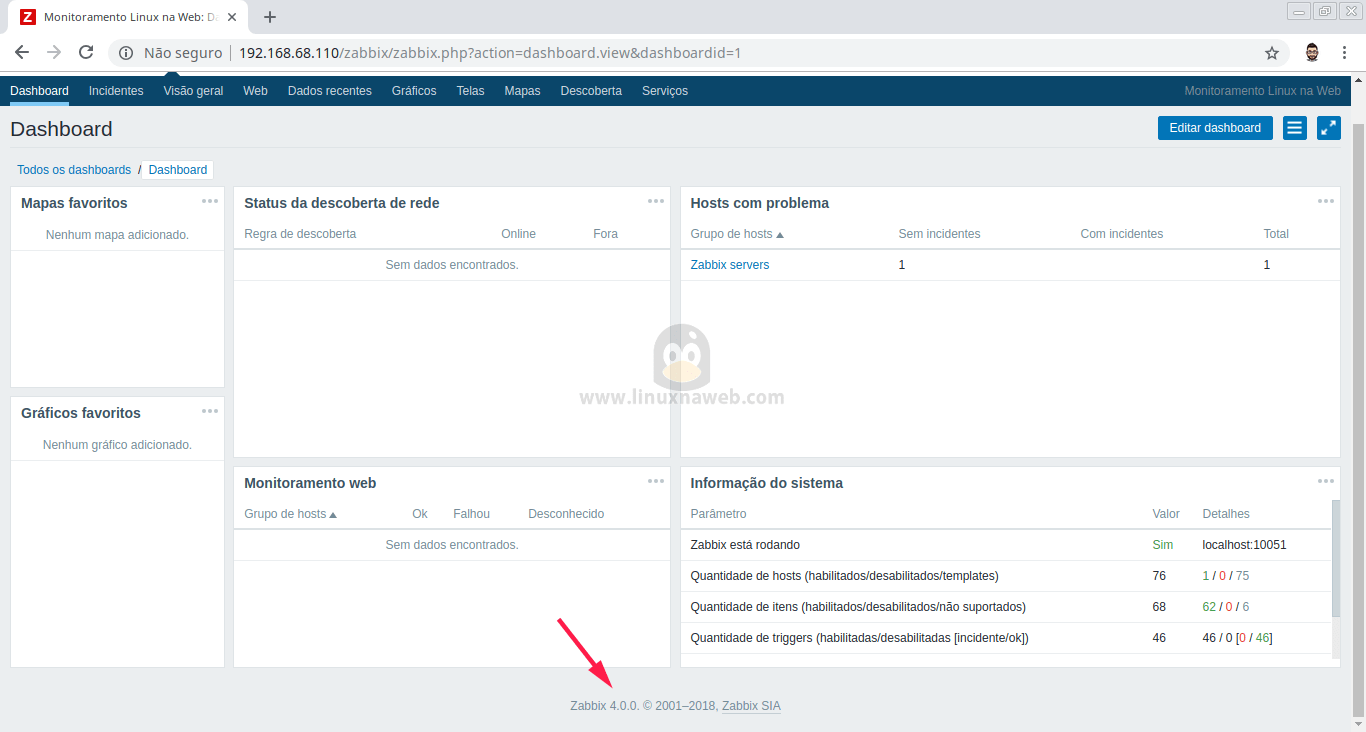Click OK triggers count 46 in brackets
1366x732 pixels.
point(1262,638)
